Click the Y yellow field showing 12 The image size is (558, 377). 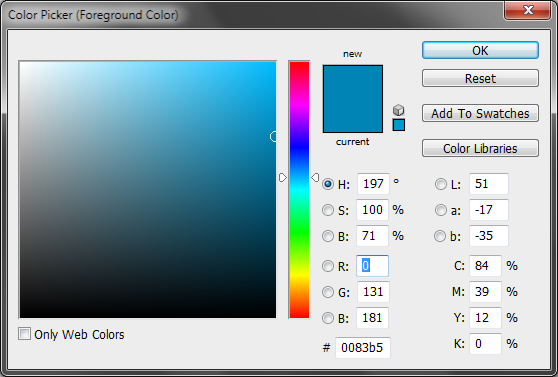pos(485,318)
